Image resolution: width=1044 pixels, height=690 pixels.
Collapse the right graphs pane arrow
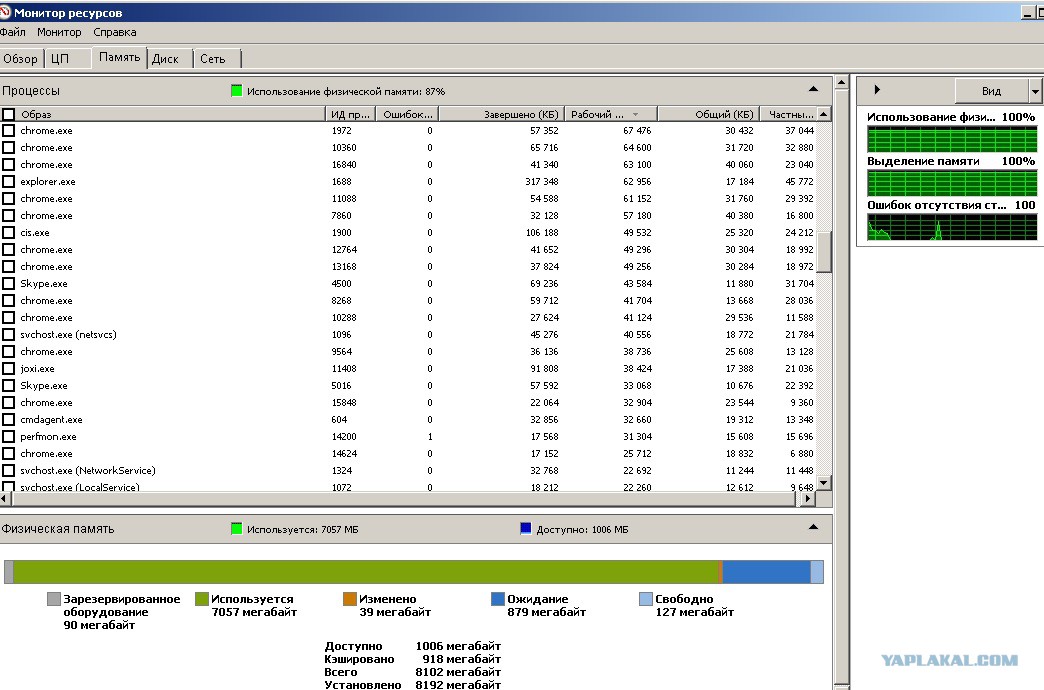877,90
